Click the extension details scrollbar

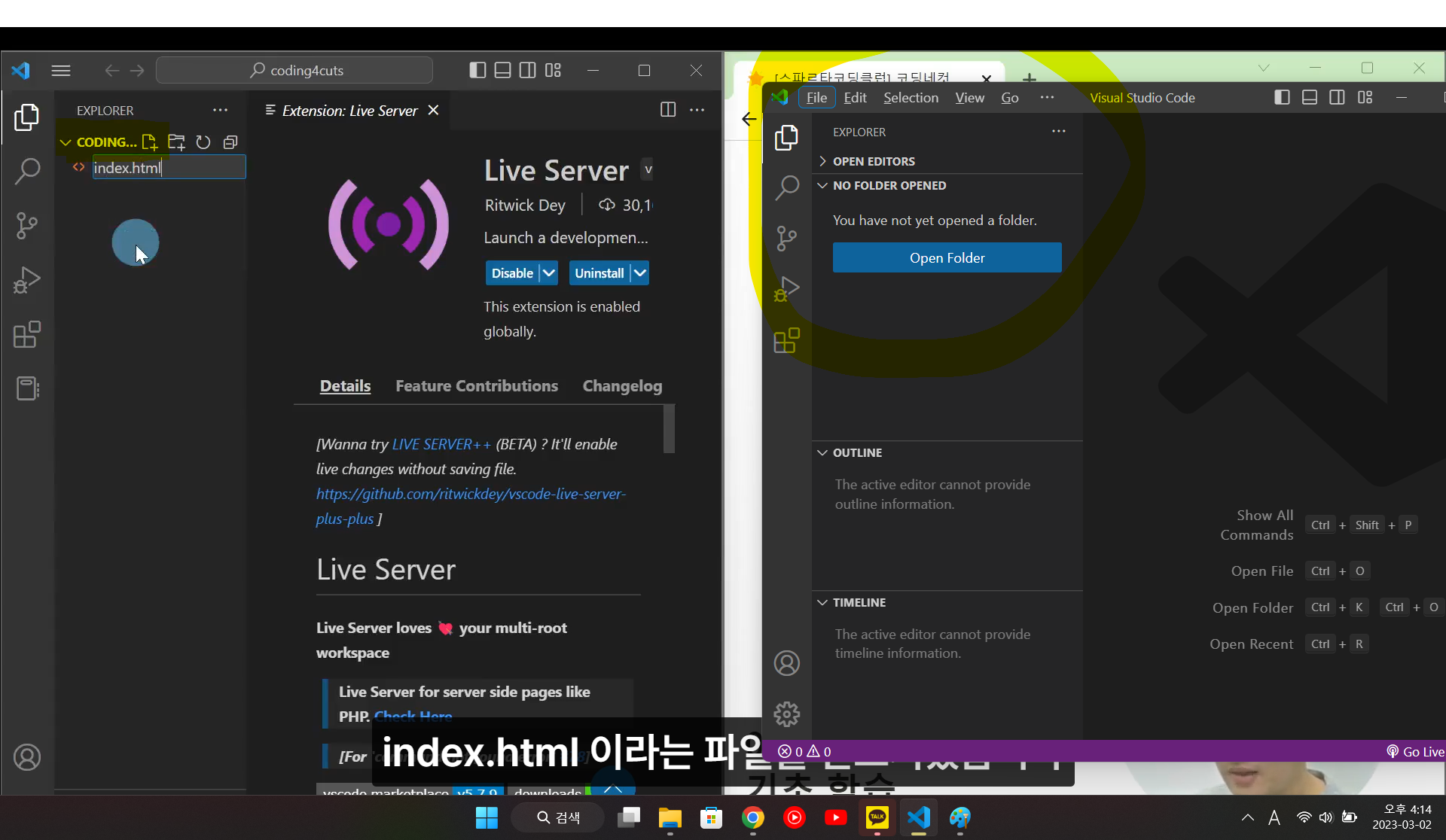point(669,429)
